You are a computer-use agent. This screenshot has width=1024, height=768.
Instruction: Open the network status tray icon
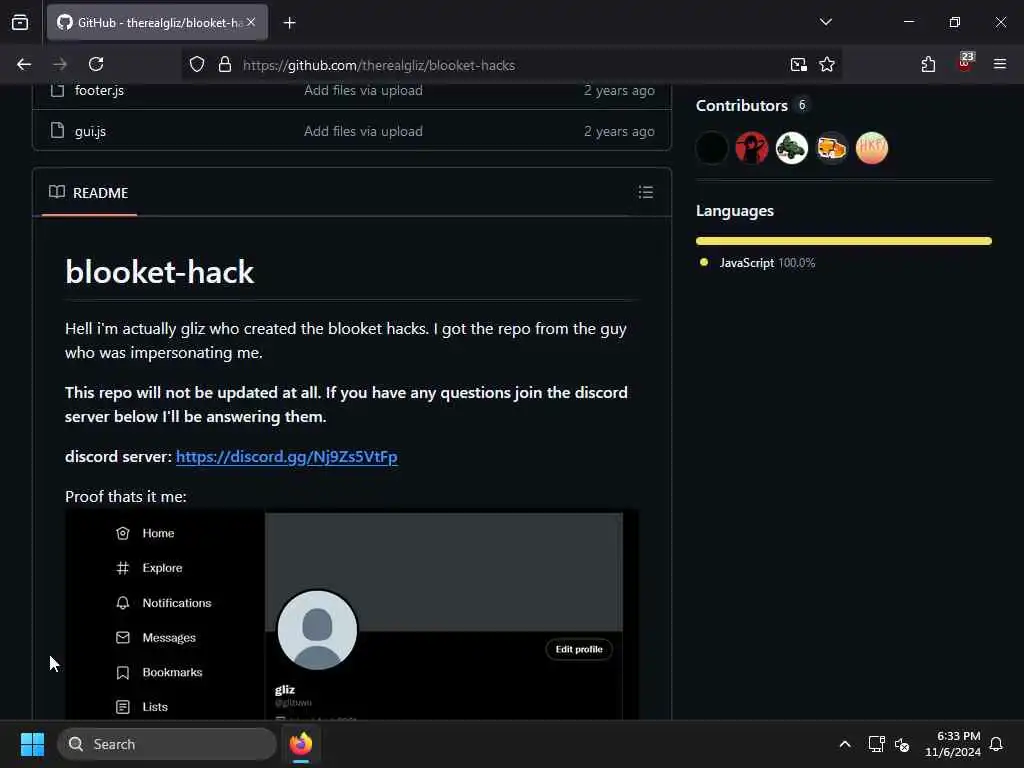click(x=876, y=744)
